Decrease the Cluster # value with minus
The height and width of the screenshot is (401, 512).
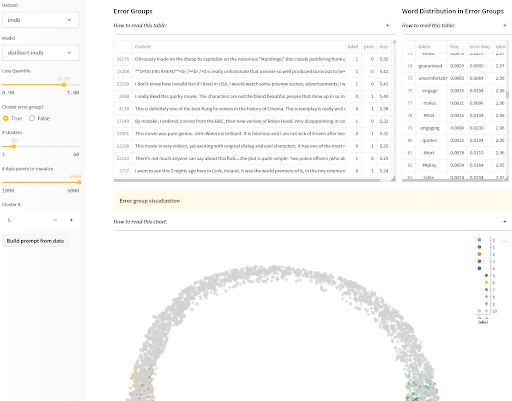coord(55,220)
